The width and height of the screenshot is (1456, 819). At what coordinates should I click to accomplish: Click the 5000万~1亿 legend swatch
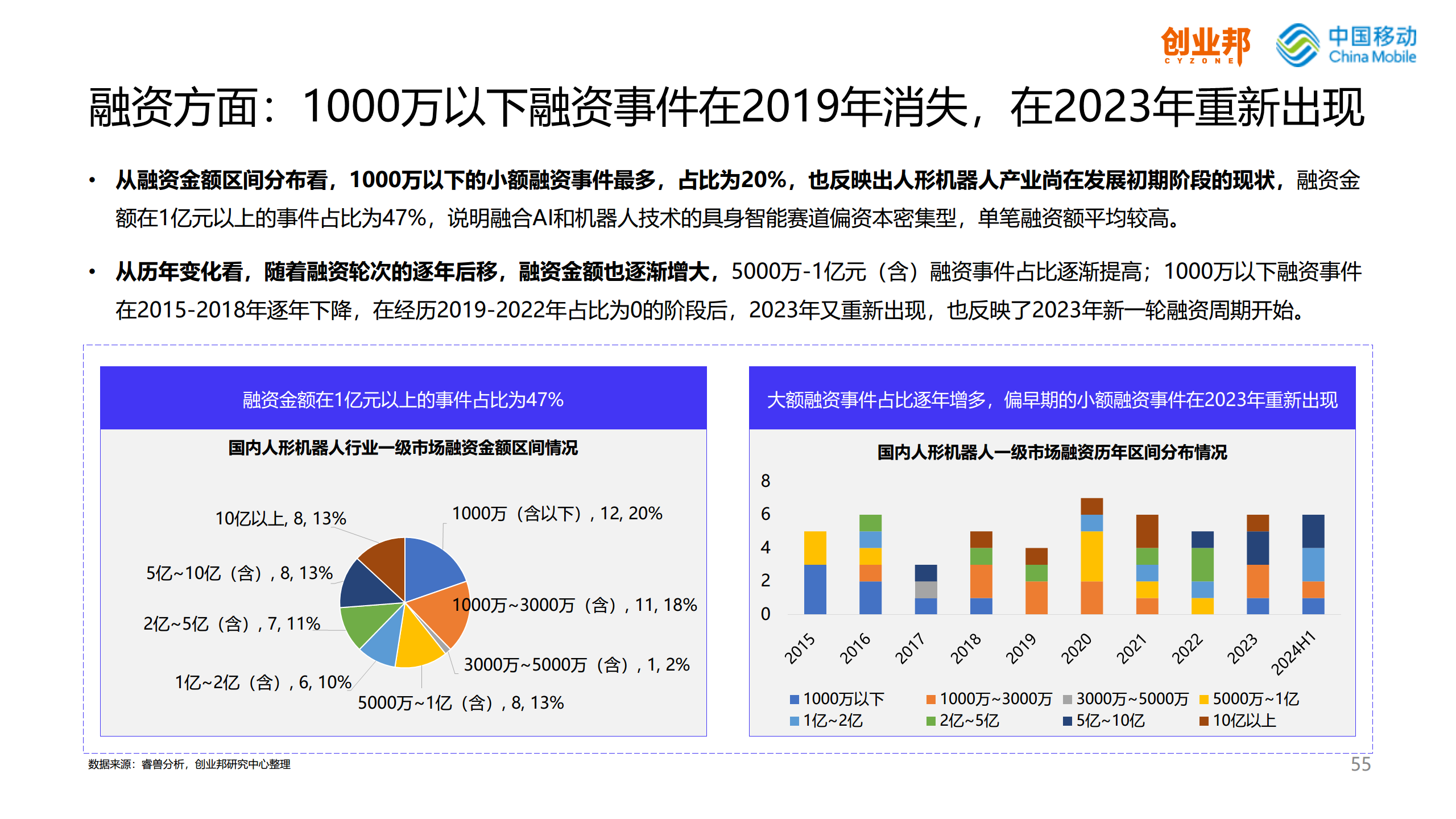click(1204, 699)
